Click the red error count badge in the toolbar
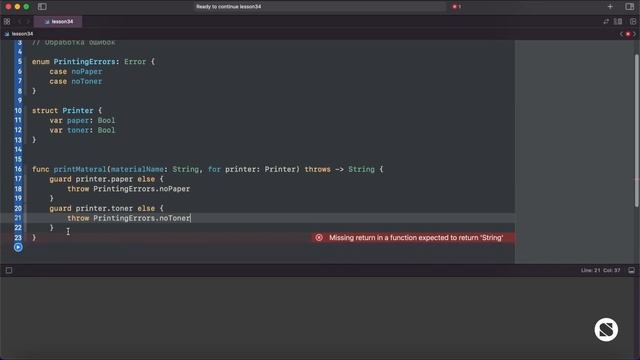The image size is (640, 360). (456, 7)
